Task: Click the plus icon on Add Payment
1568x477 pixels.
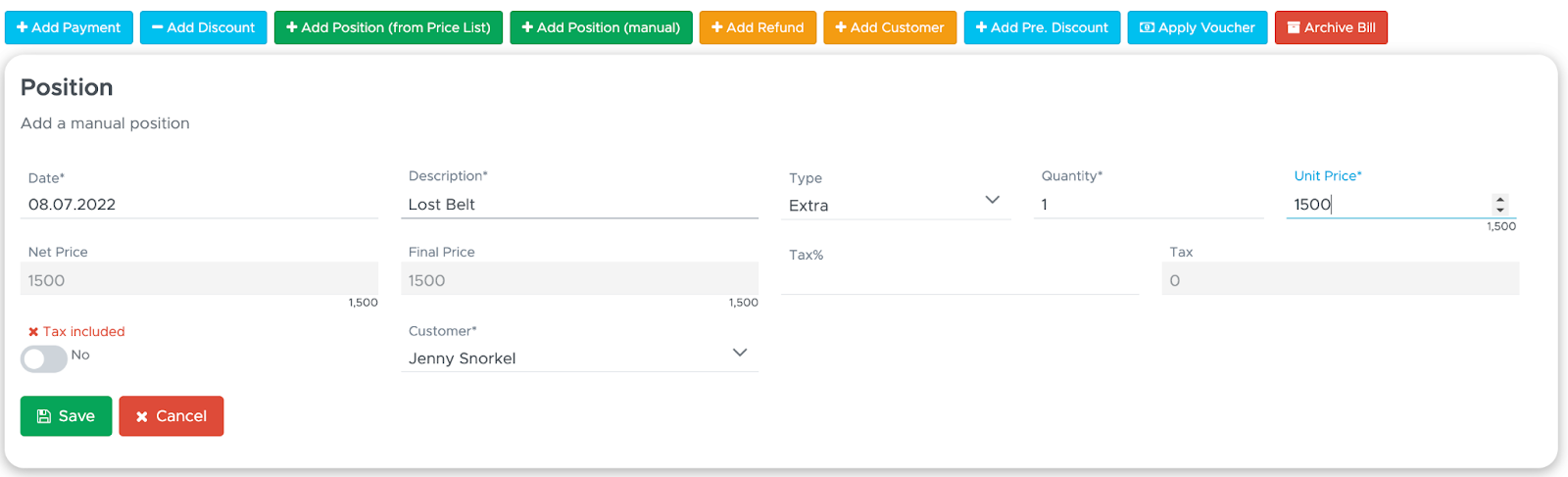Action: pyautogui.click(x=23, y=27)
